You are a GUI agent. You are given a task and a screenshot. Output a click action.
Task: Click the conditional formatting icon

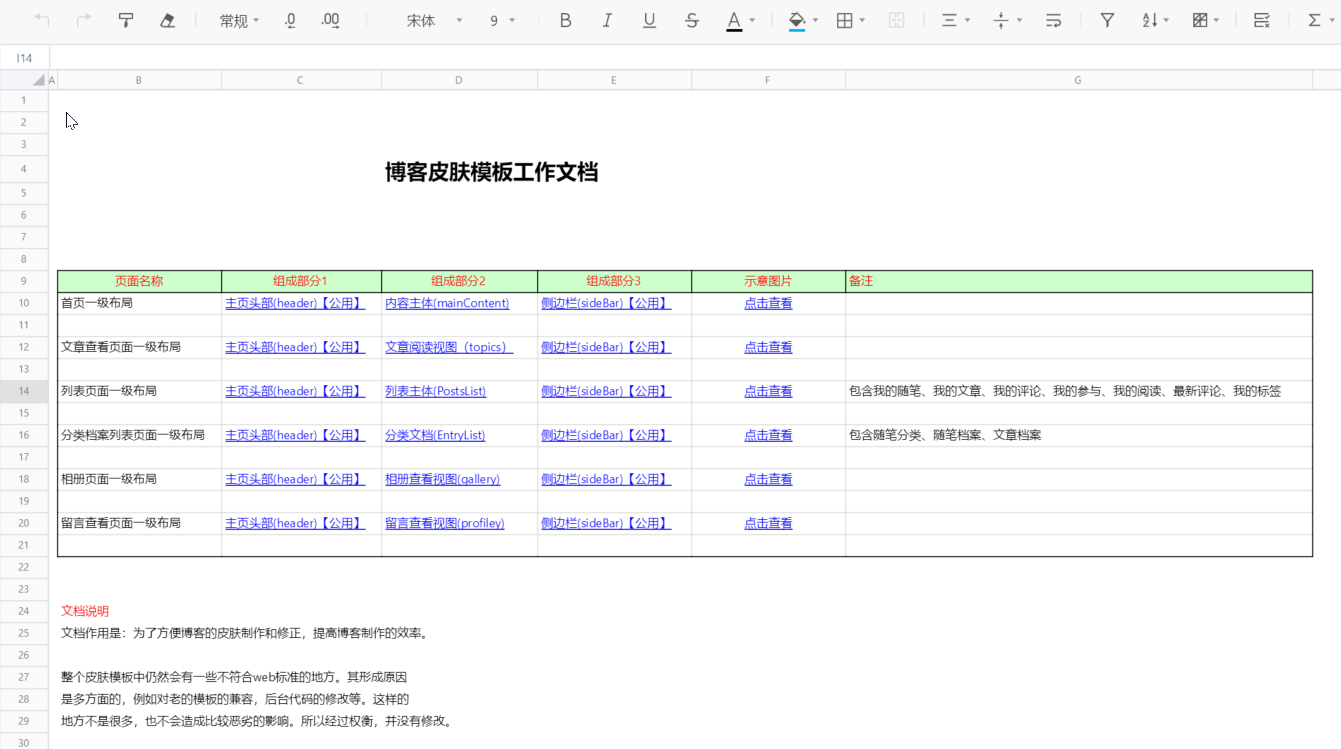pos(1201,20)
